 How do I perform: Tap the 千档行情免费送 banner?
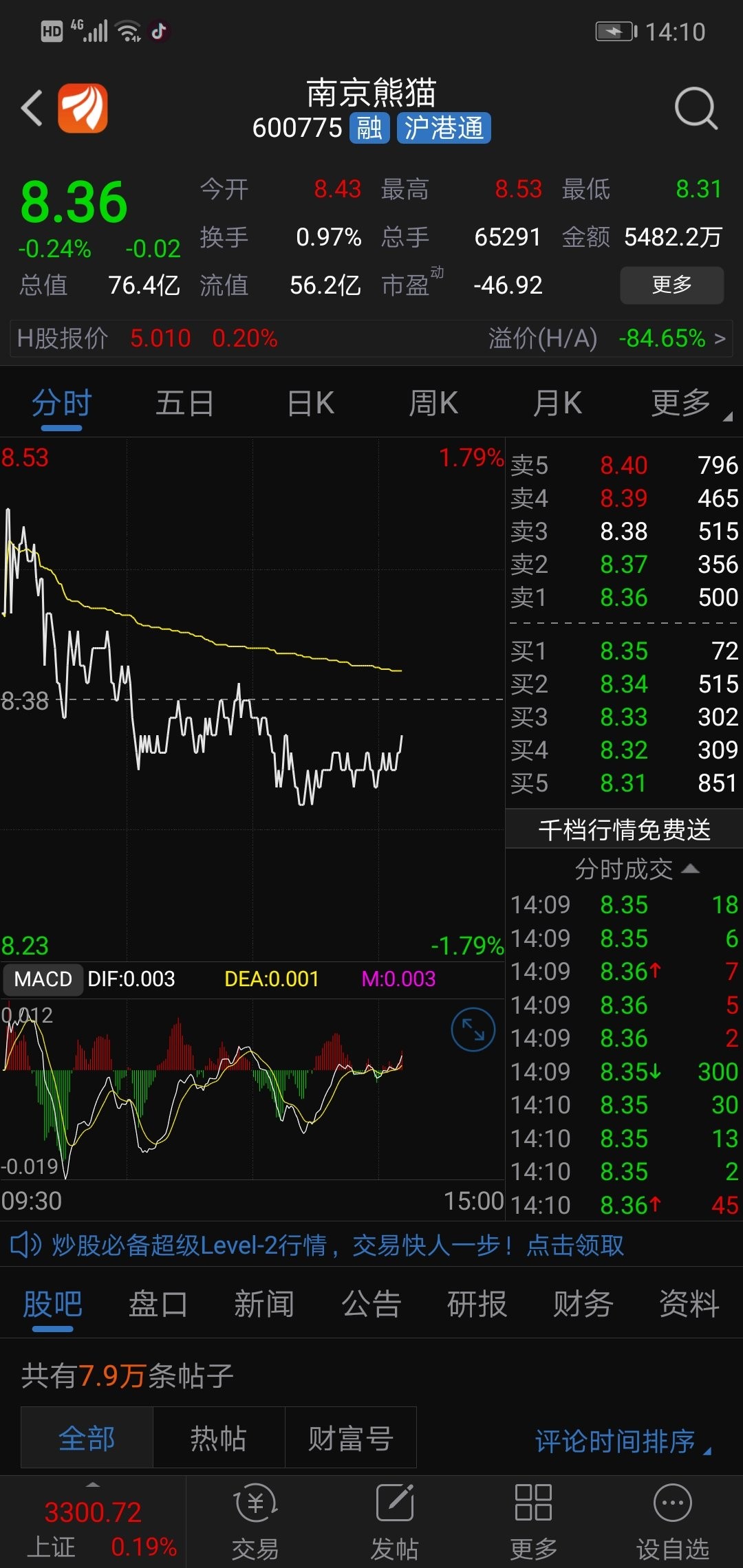pos(624,829)
